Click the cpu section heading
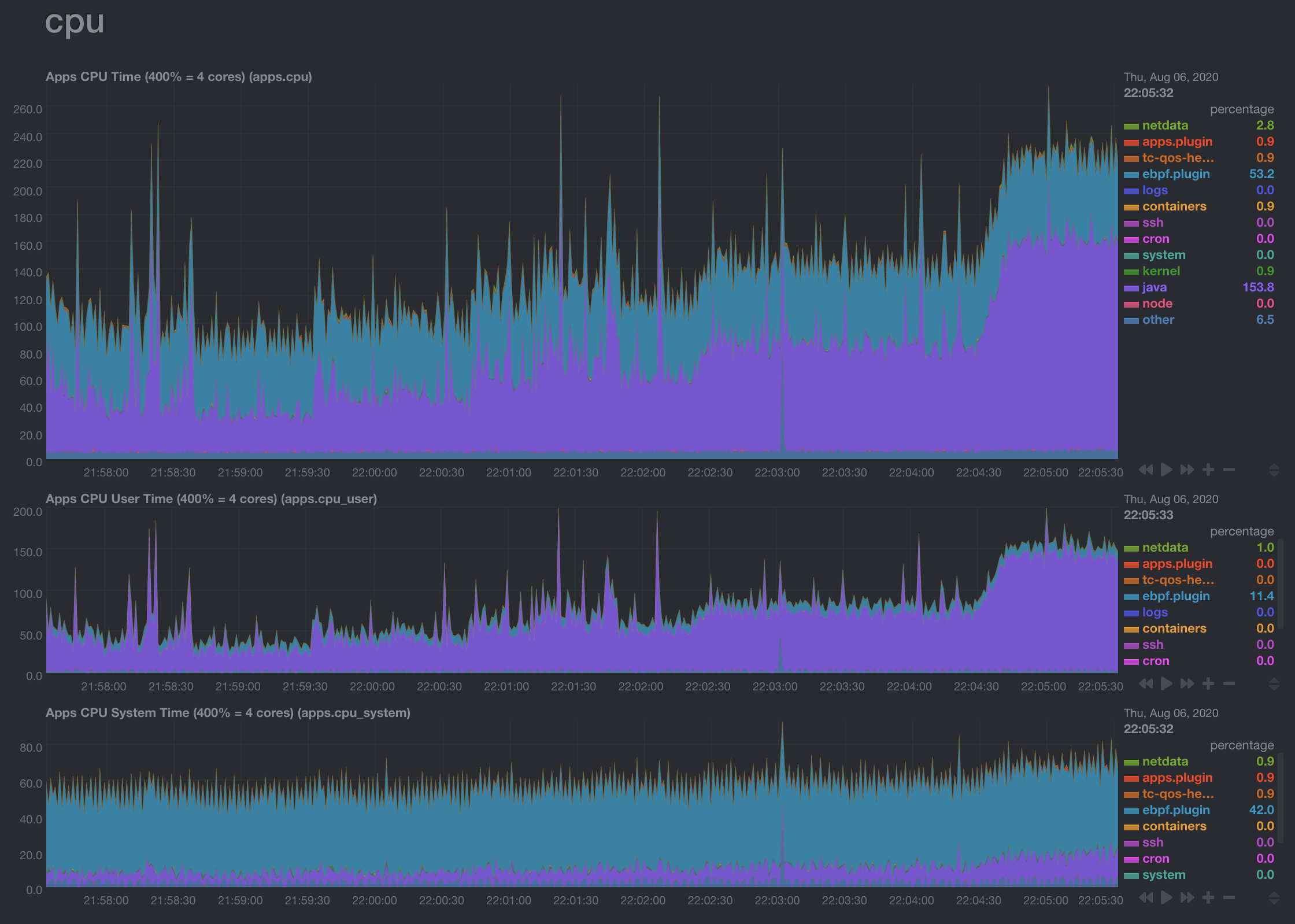This screenshot has width=1295, height=924. pyautogui.click(x=75, y=23)
